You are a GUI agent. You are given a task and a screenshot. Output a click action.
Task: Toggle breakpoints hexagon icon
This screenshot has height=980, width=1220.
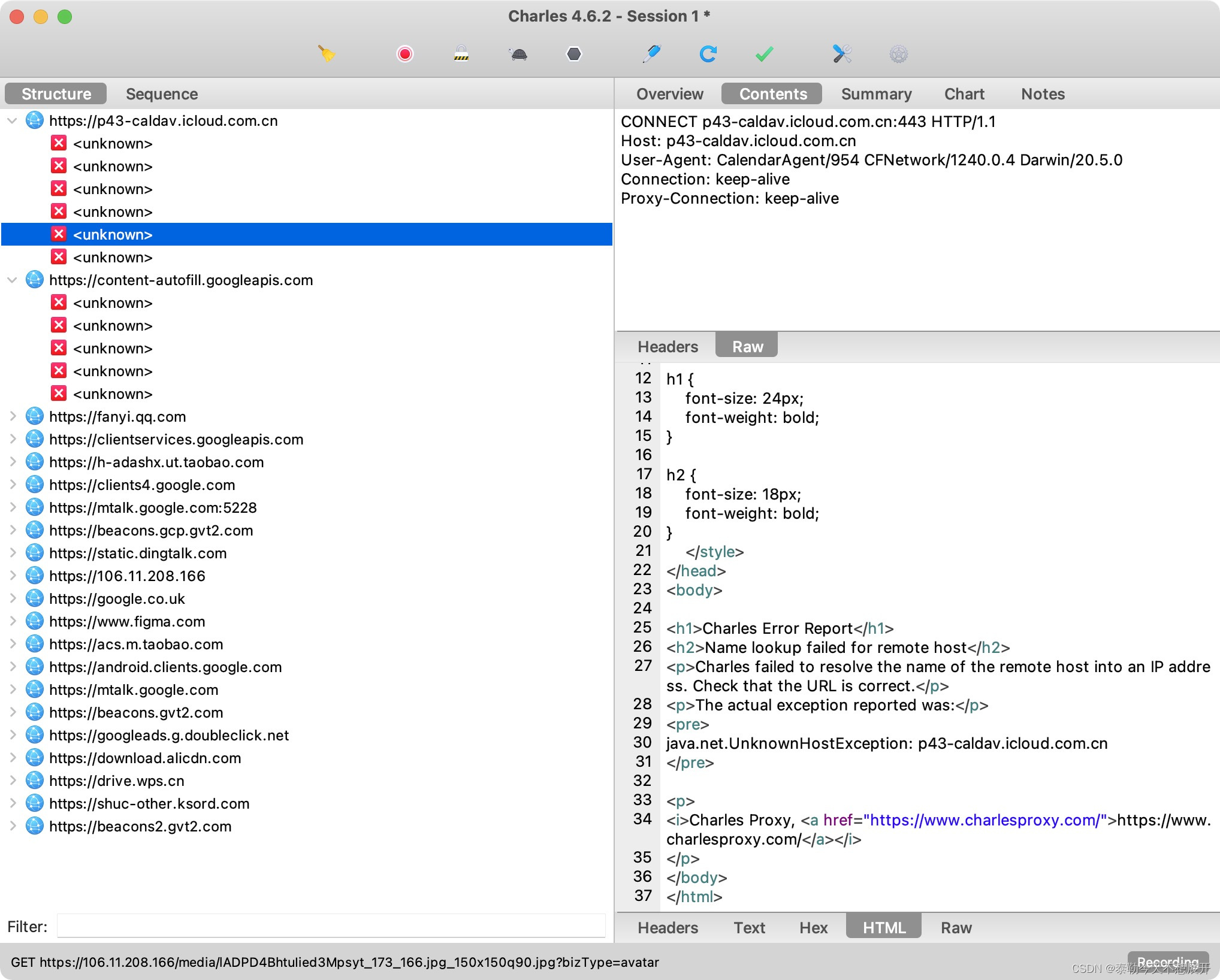[574, 54]
